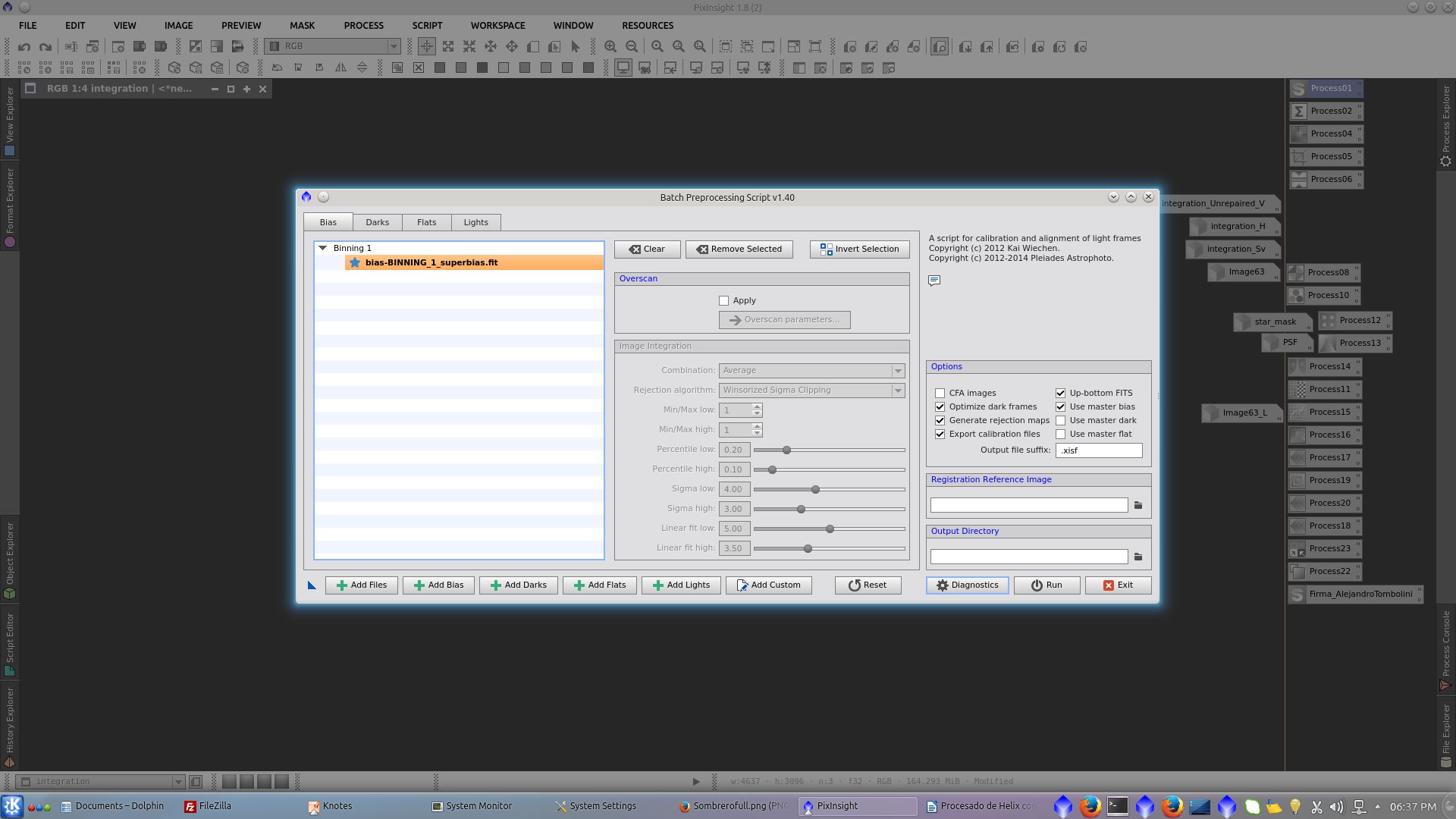
Task: Toggle Up-bottom FITS checkbox
Action: [1060, 393]
